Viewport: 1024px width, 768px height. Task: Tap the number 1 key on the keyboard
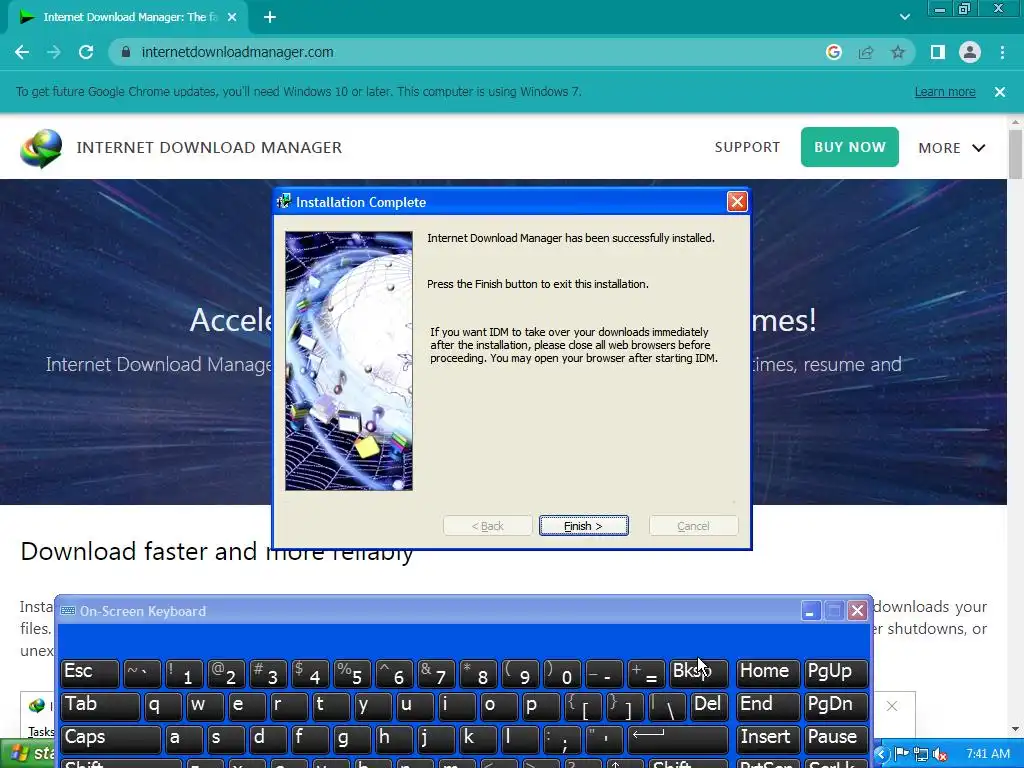[184, 673]
